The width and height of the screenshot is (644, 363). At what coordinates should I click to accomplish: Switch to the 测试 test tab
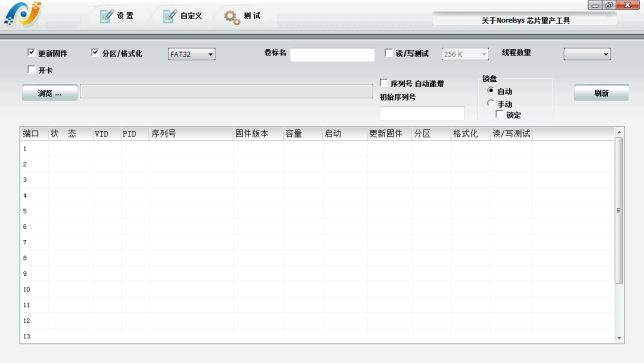pyautogui.click(x=242, y=16)
